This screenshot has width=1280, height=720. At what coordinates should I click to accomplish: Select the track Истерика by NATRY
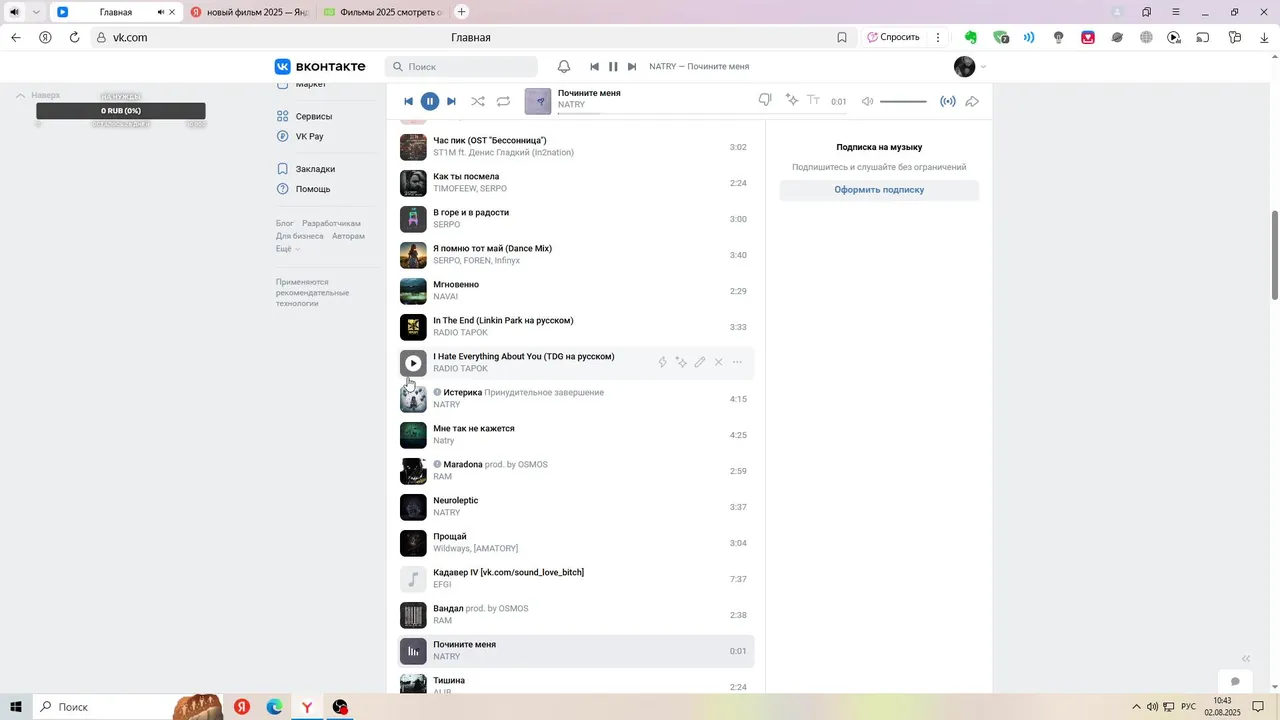(576, 399)
